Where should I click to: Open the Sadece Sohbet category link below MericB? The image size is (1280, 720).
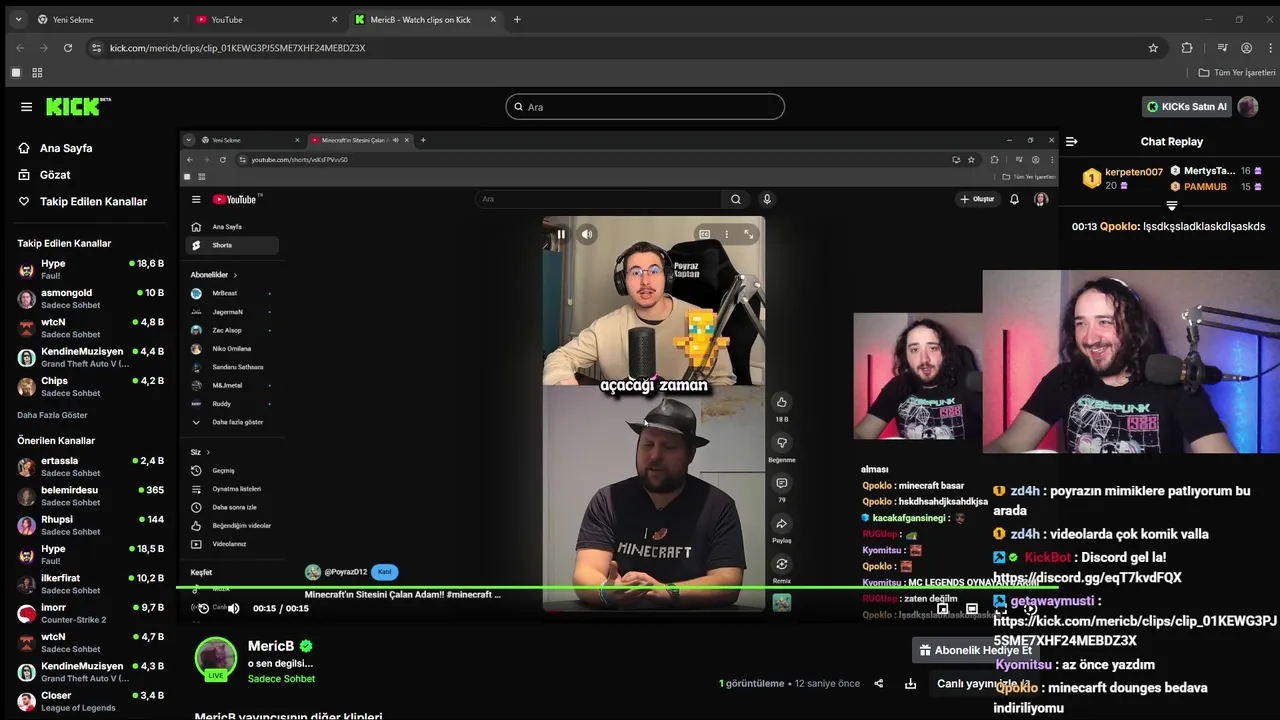[281, 679]
